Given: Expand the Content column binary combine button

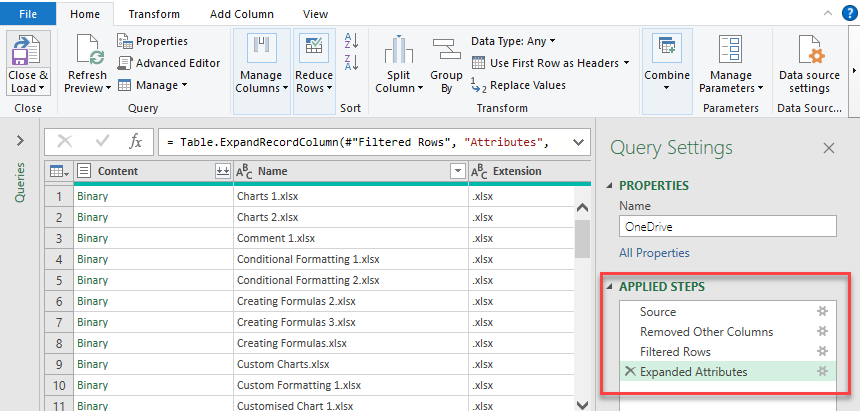Looking at the screenshot, I should [x=222, y=171].
